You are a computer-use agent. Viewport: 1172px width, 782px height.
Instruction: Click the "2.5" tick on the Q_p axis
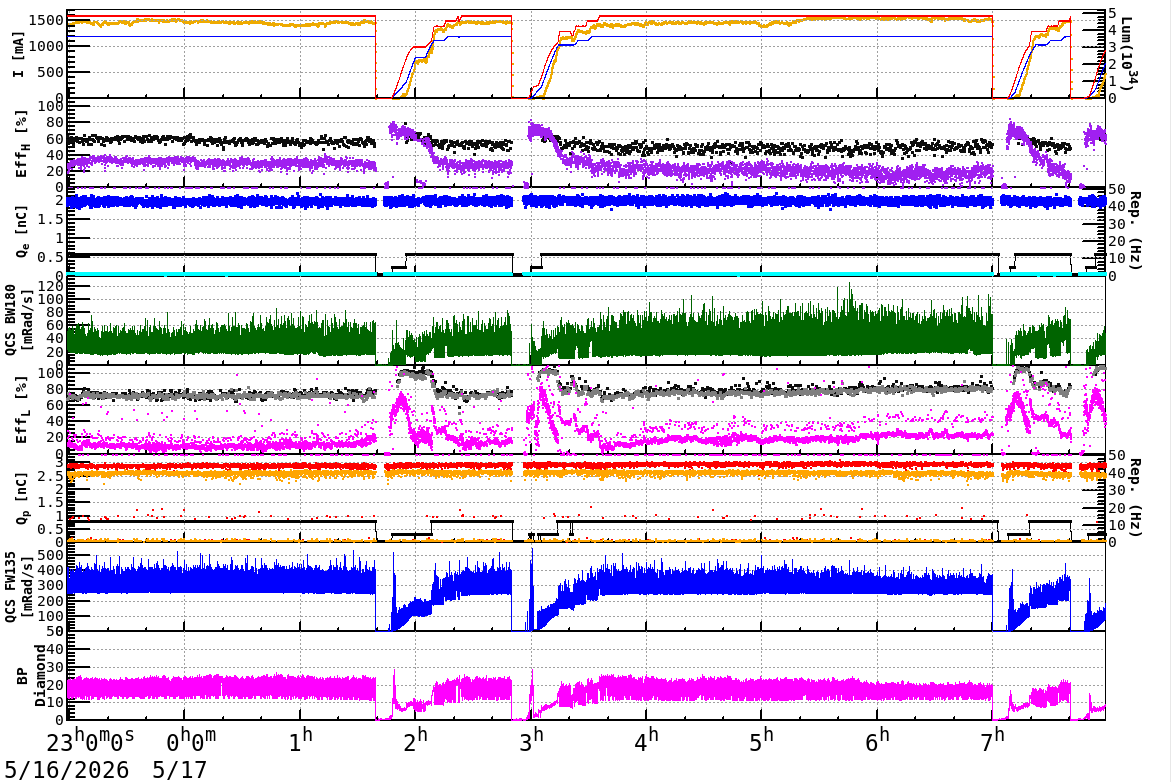(x=51, y=476)
